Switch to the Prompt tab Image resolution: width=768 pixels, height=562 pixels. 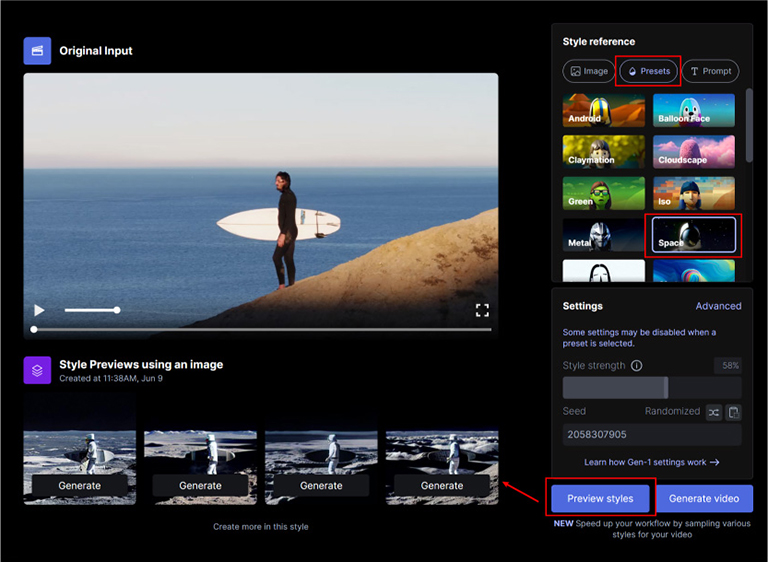(x=711, y=71)
